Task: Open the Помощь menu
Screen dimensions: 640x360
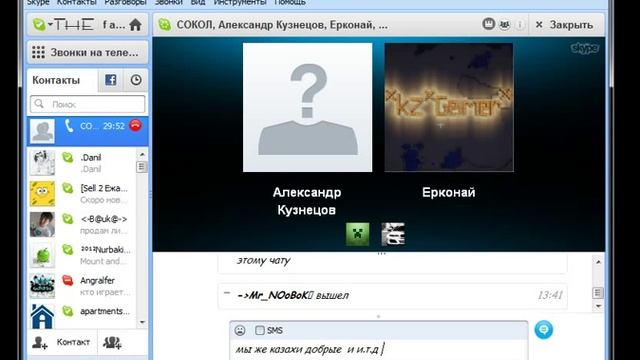Action: [290, 2]
